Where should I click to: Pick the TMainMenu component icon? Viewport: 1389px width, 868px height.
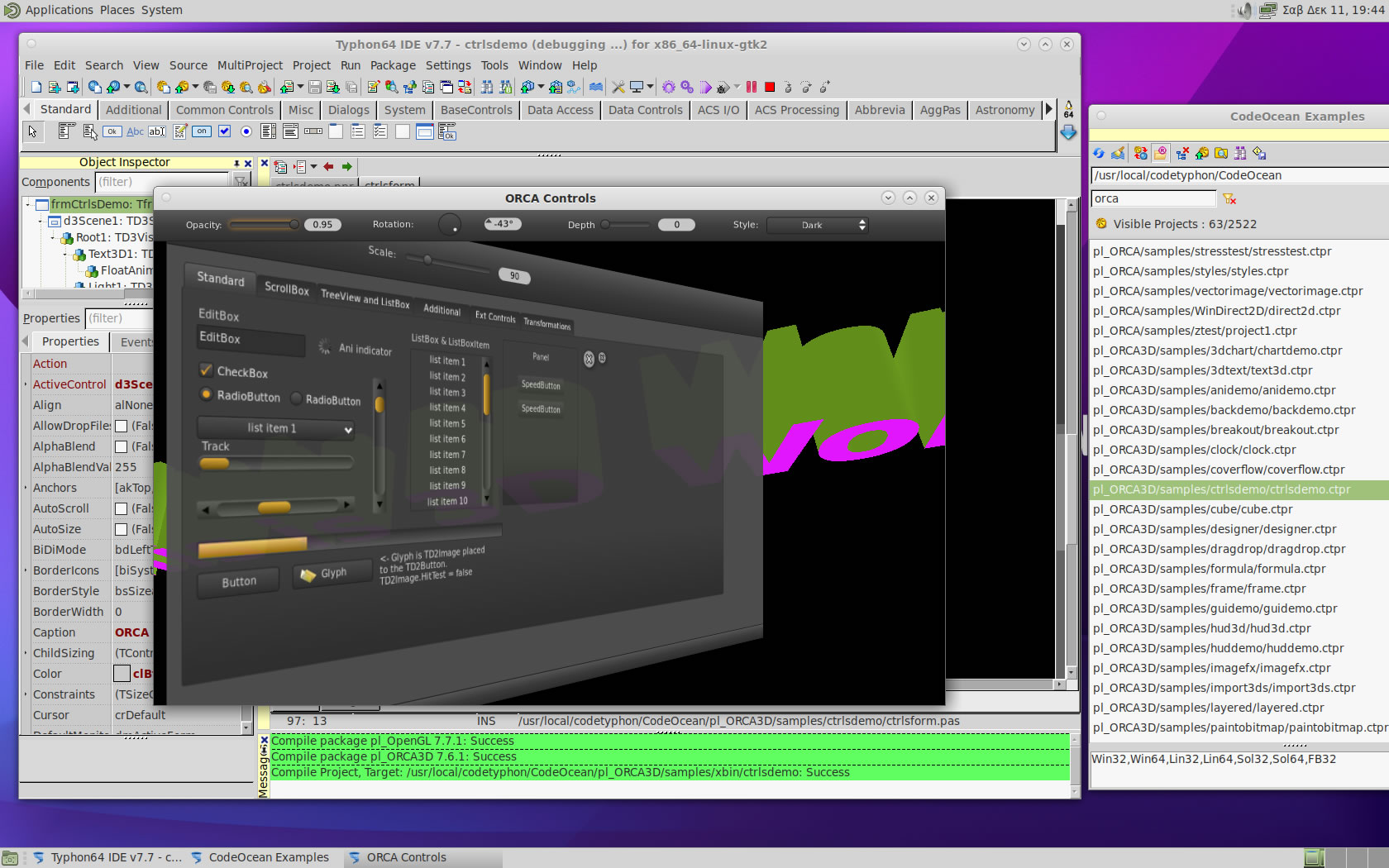[68, 131]
